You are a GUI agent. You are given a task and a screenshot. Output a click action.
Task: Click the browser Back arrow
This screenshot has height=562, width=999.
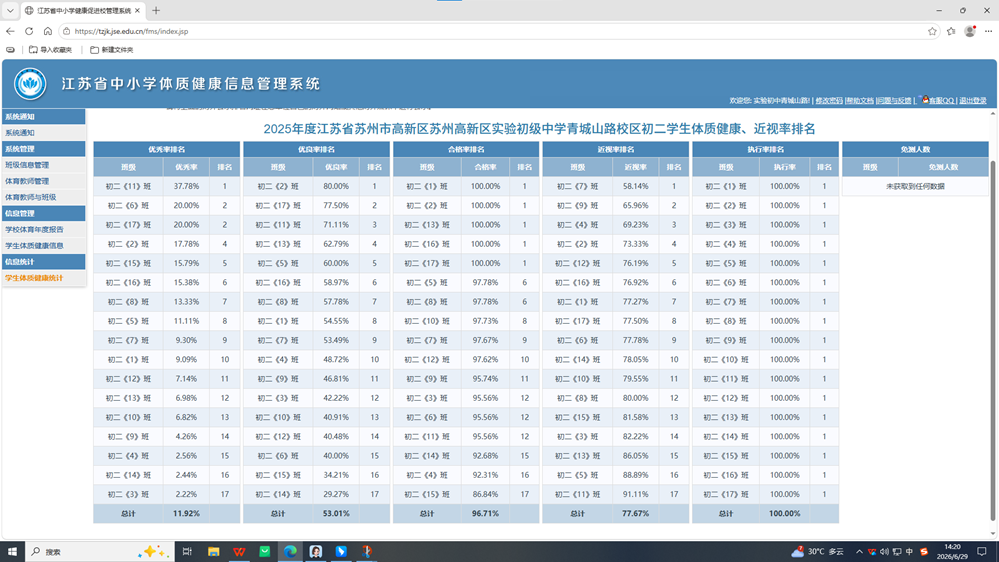(x=10, y=31)
